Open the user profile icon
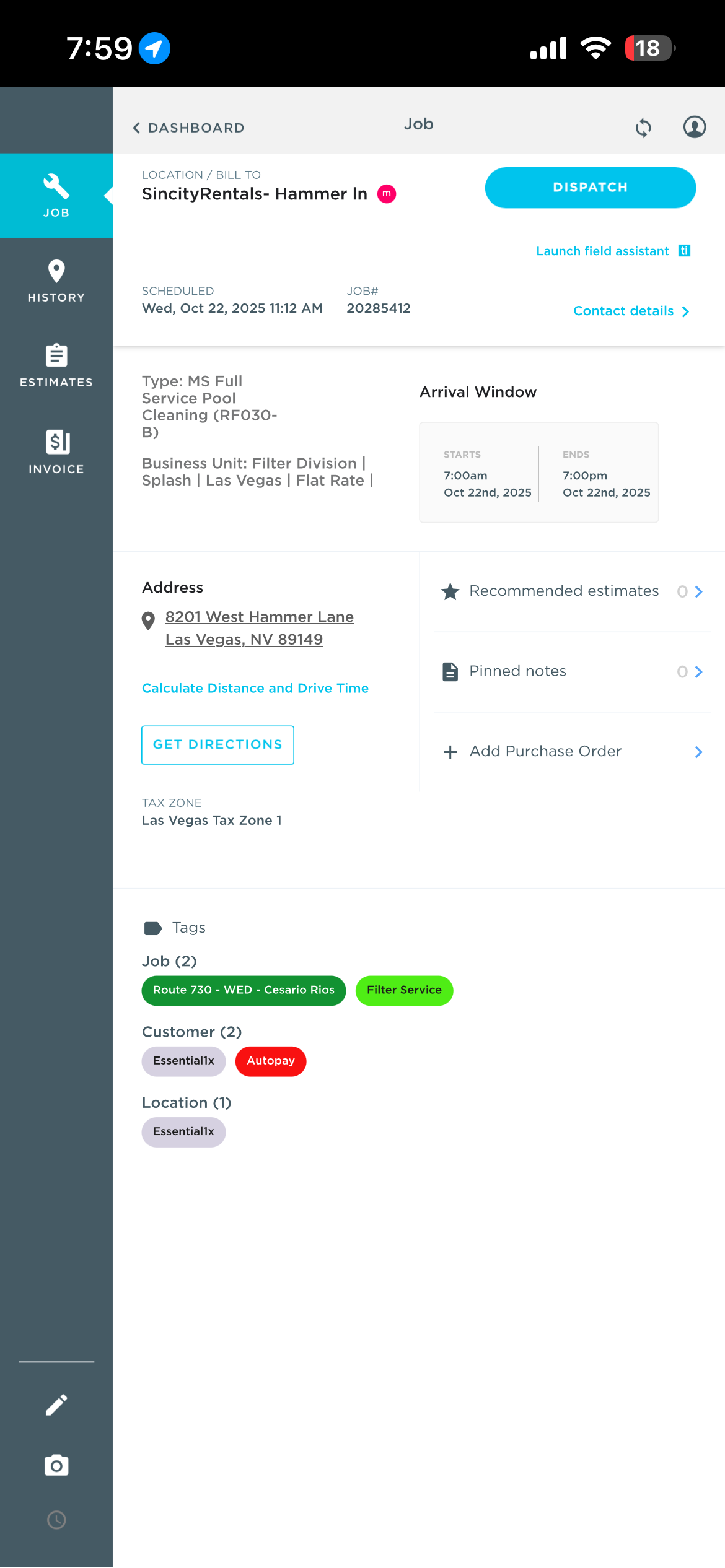Image resolution: width=725 pixels, height=1568 pixels. point(694,127)
